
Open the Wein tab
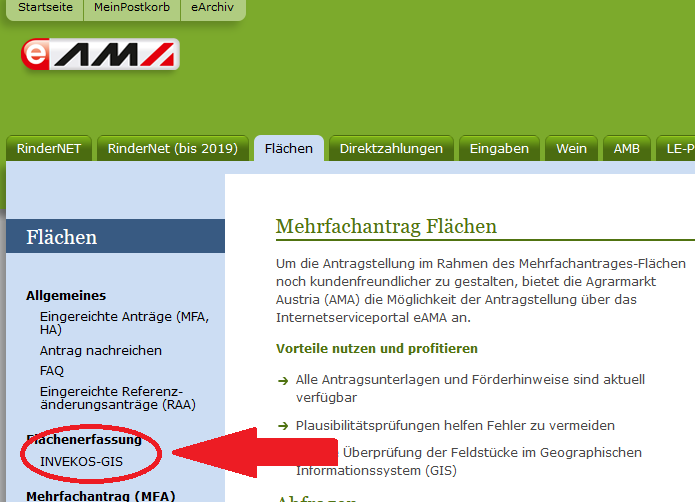point(571,149)
